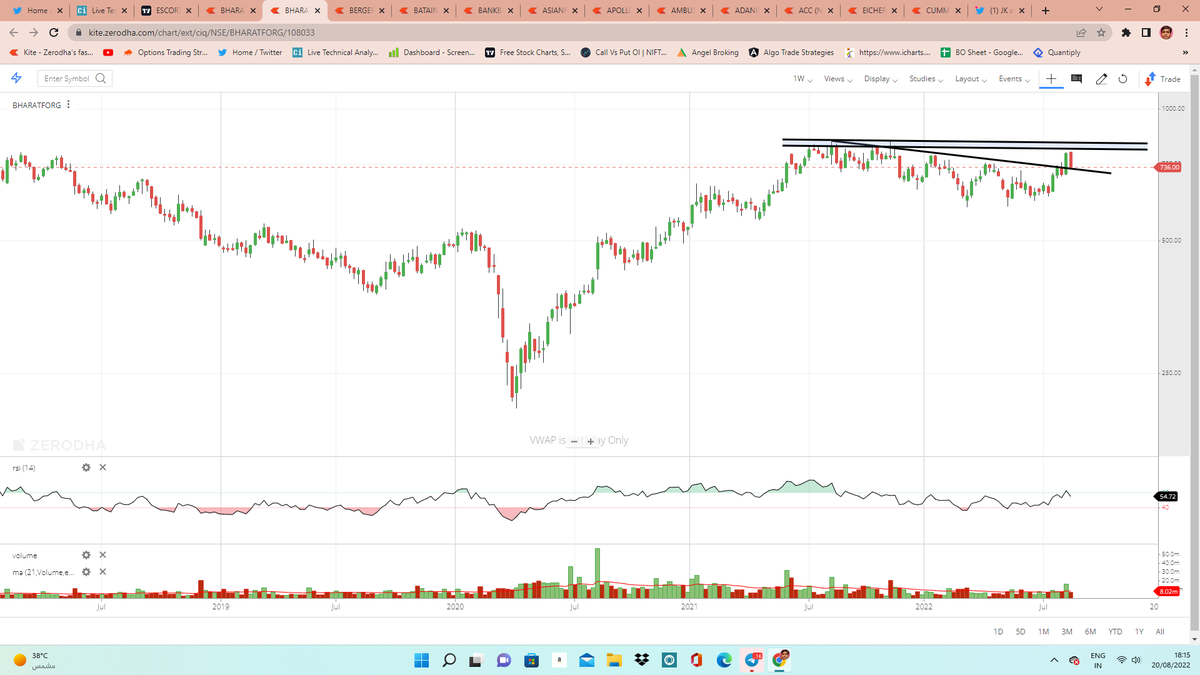
Task: Click the Trade button
Action: 1163,78
